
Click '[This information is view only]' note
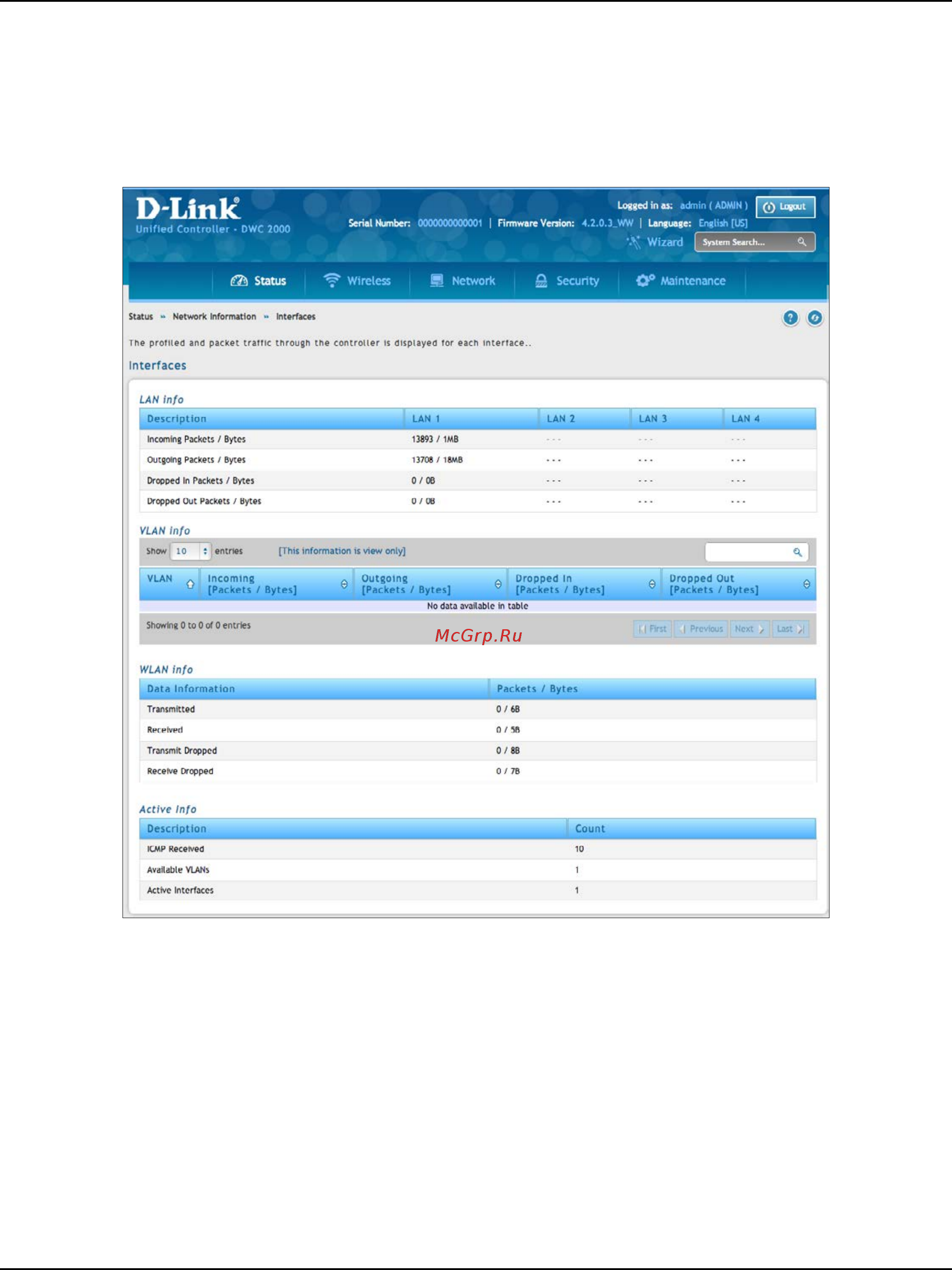[x=342, y=551]
